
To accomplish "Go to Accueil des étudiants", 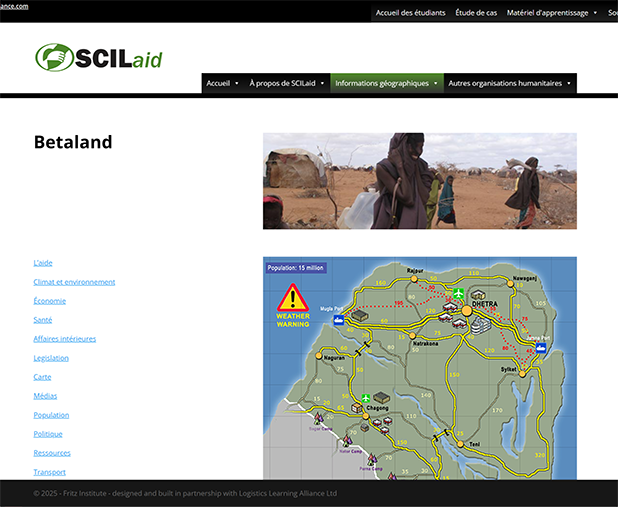I will click(410, 13).
